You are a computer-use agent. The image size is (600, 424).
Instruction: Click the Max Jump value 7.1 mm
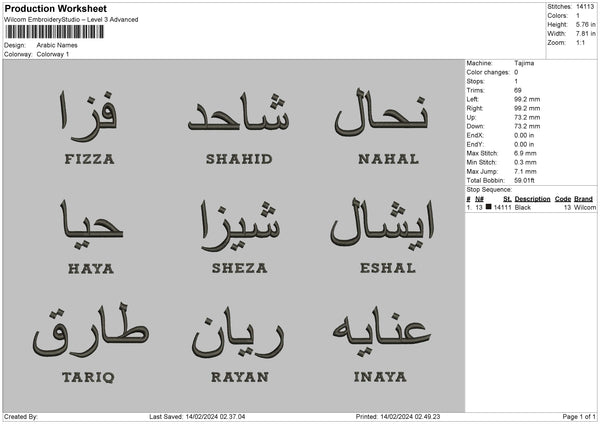pyautogui.click(x=525, y=171)
